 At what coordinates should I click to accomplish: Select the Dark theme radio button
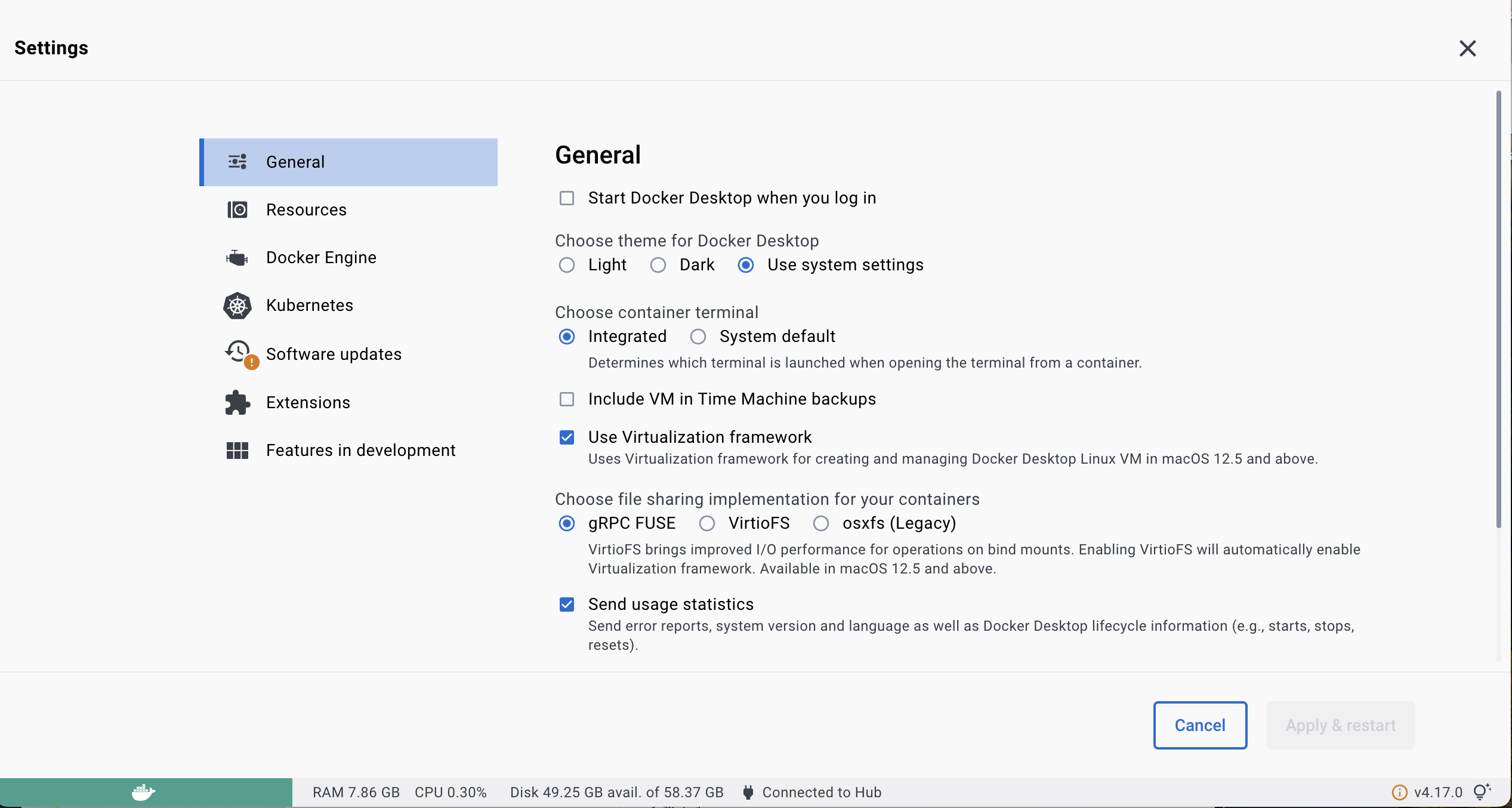pos(658,265)
